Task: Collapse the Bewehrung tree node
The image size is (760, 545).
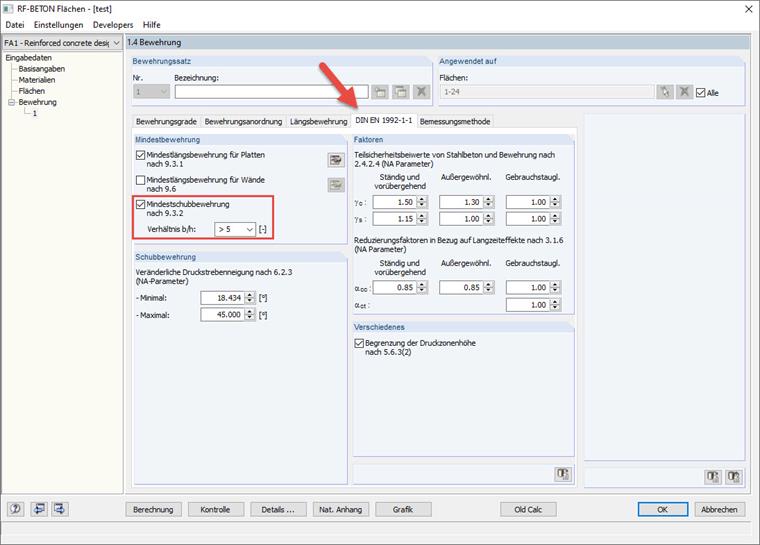Action: pyautogui.click(x=11, y=102)
